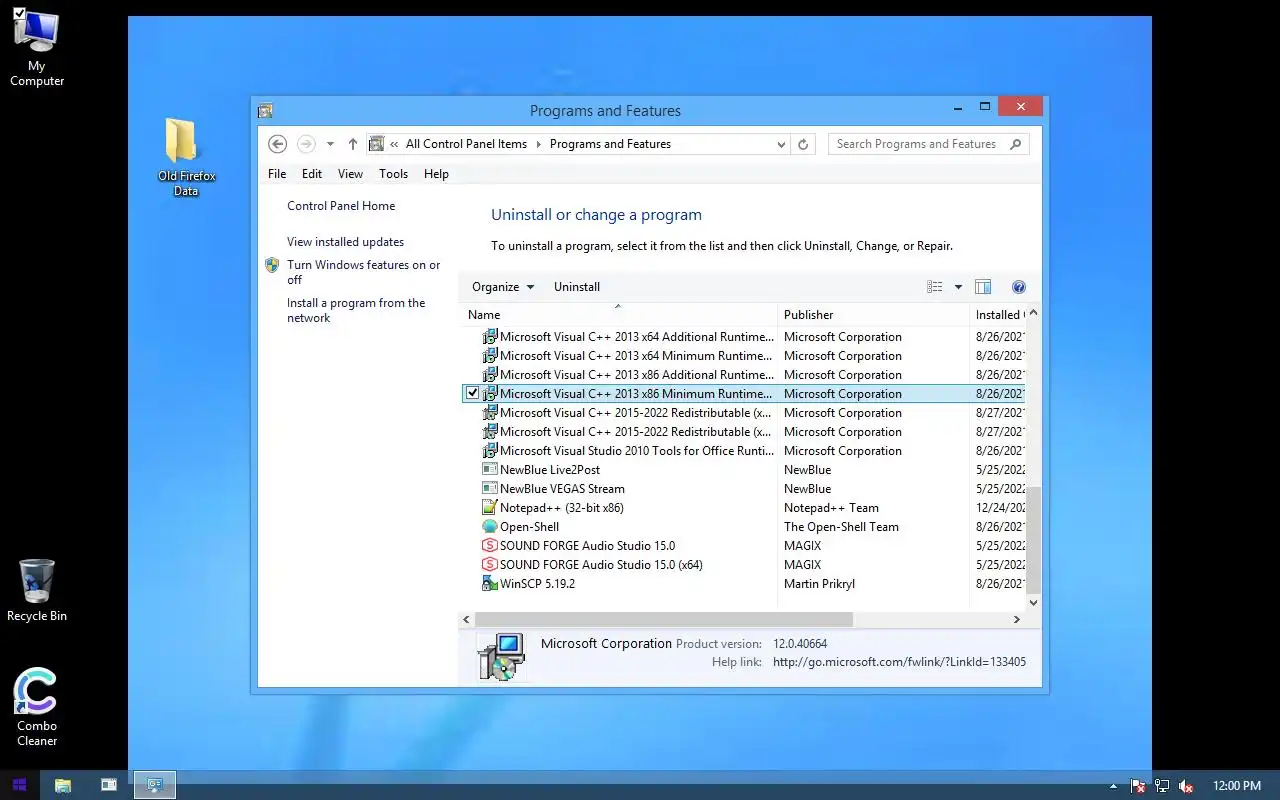Select Microsoft Visual C++ 2013 x64 Additional Runtime row

743,337
